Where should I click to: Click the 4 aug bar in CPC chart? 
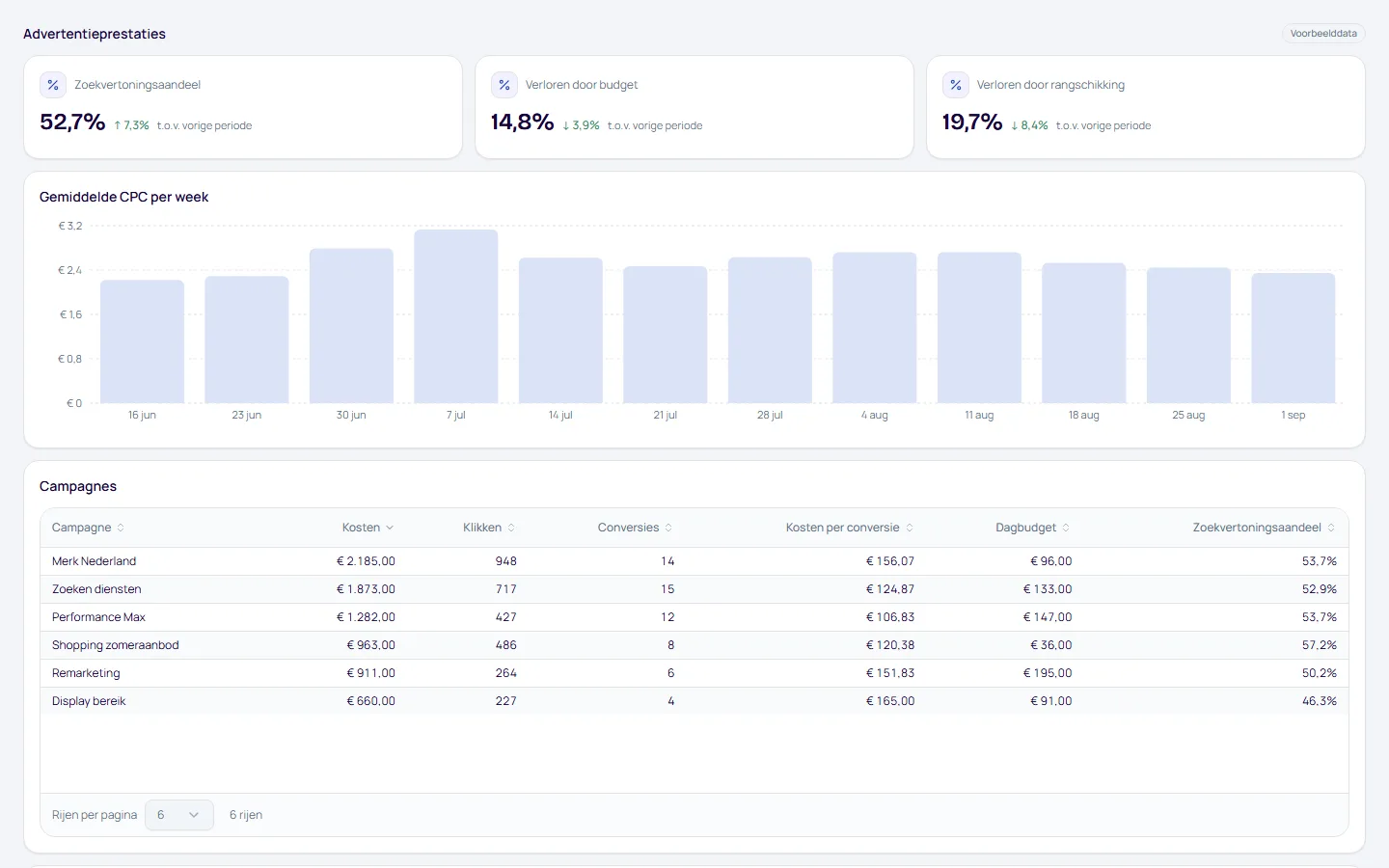(x=875, y=328)
